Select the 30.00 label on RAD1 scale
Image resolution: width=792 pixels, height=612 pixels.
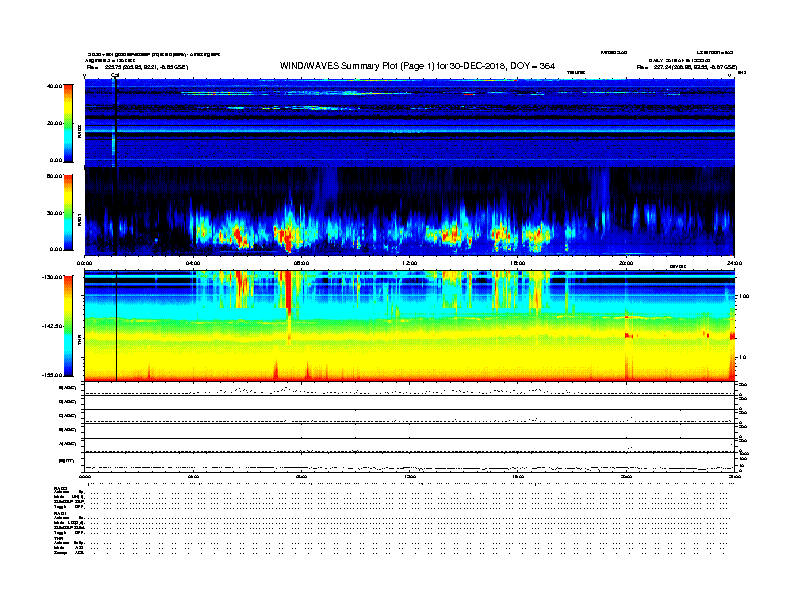[x=55, y=213]
